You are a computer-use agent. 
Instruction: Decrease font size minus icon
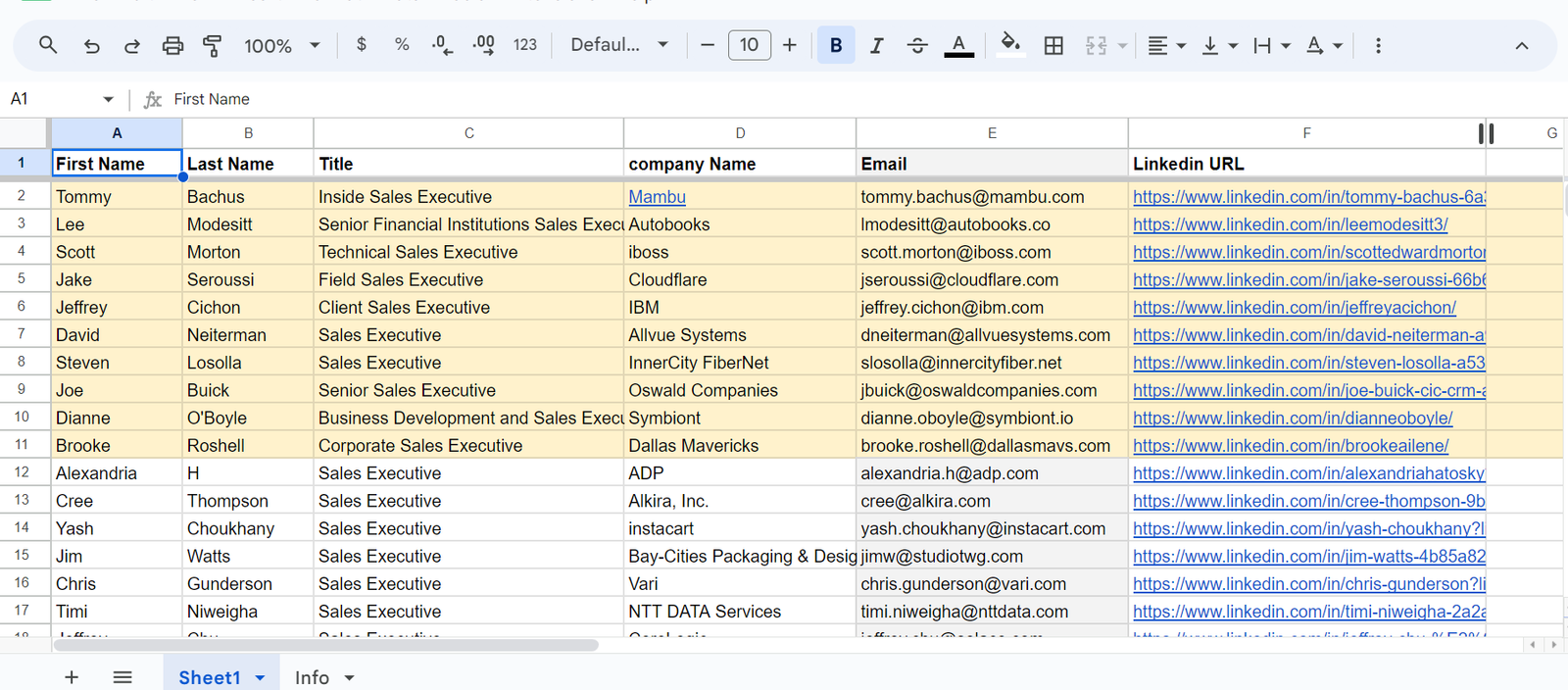tap(707, 45)
